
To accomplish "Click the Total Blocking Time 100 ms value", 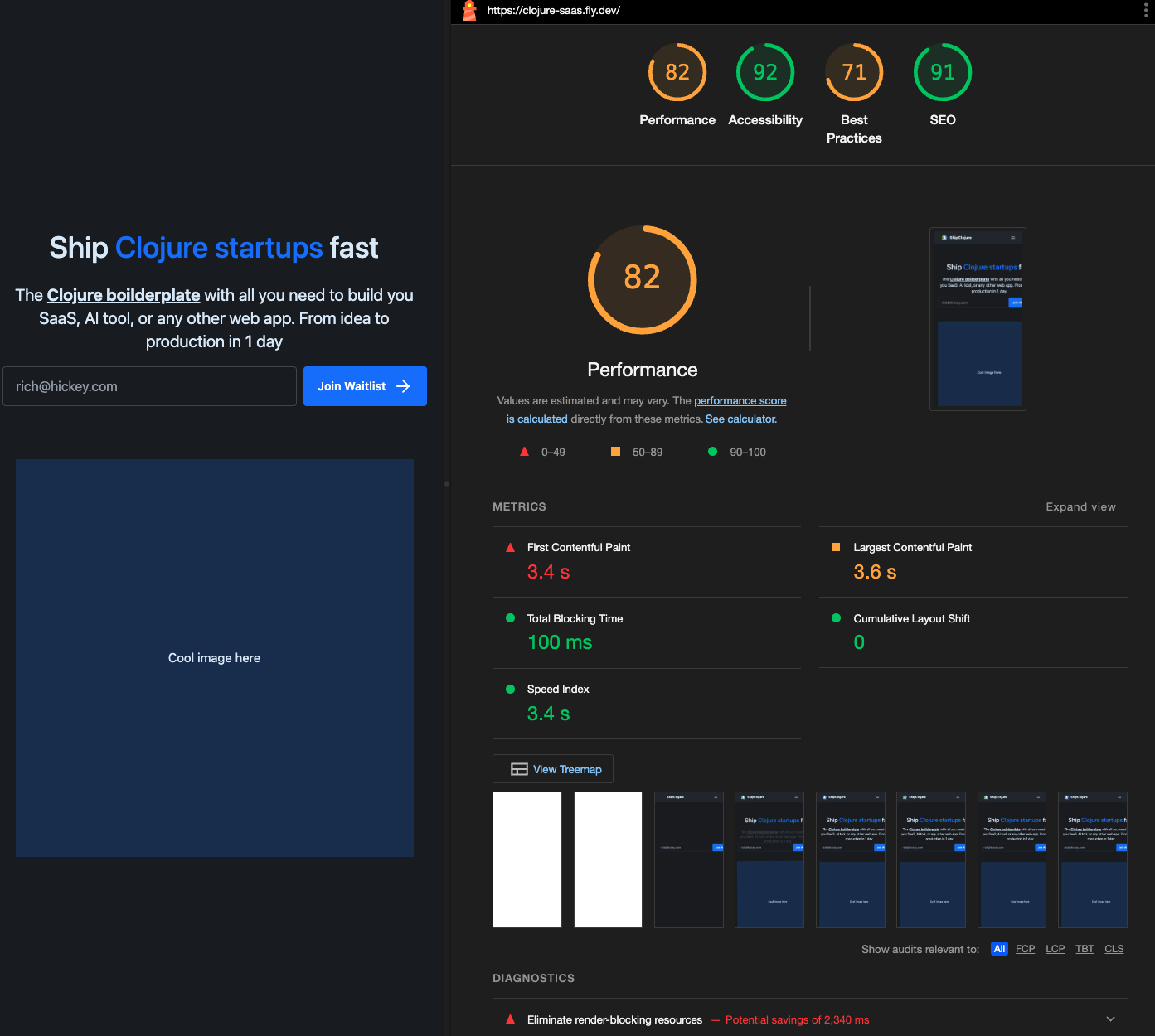I will [560, 642].
